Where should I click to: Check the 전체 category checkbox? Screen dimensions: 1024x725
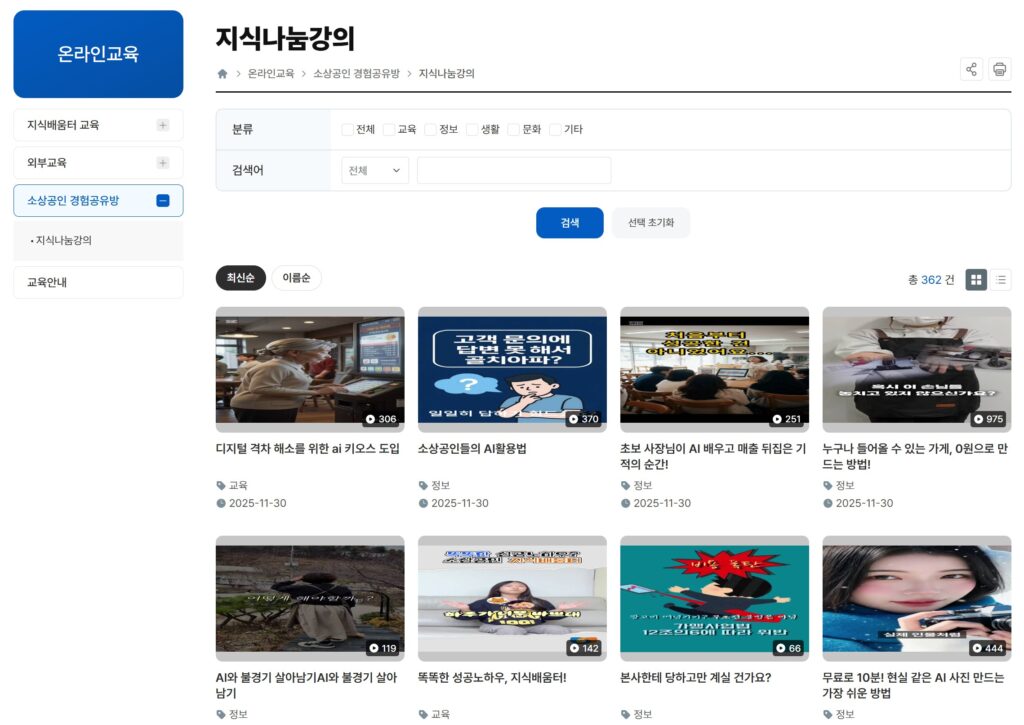[347, 129]
